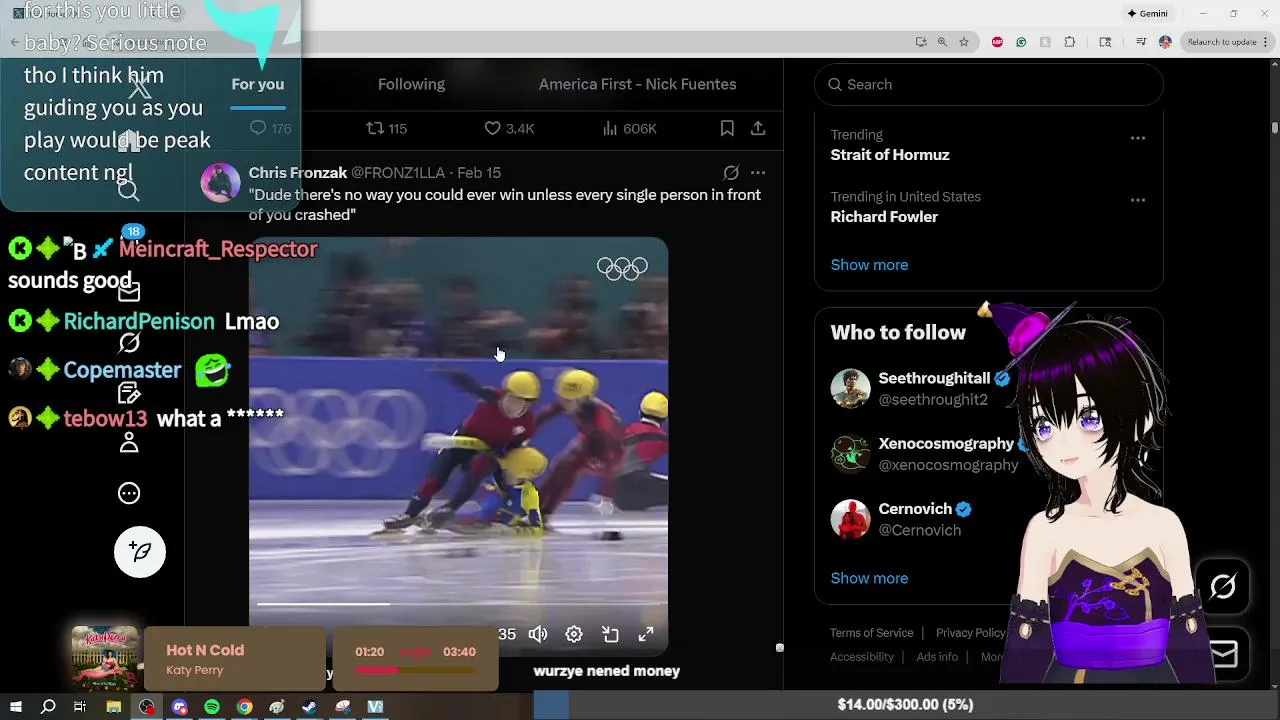Open America First - Nick Fuentes tab
1280x720 pixels.
pos(637,84)
